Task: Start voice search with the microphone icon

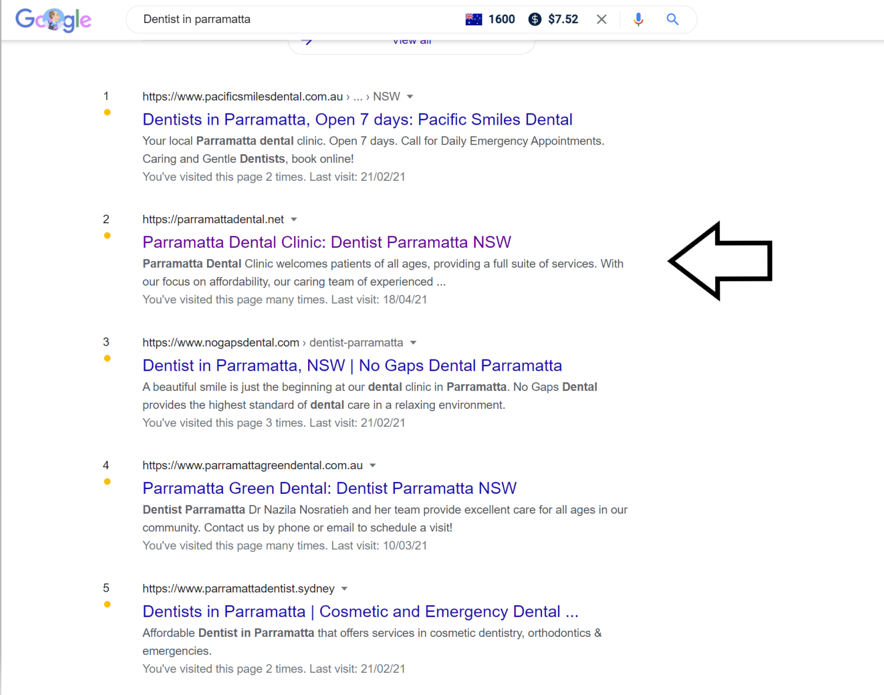Action: (638, 19)
